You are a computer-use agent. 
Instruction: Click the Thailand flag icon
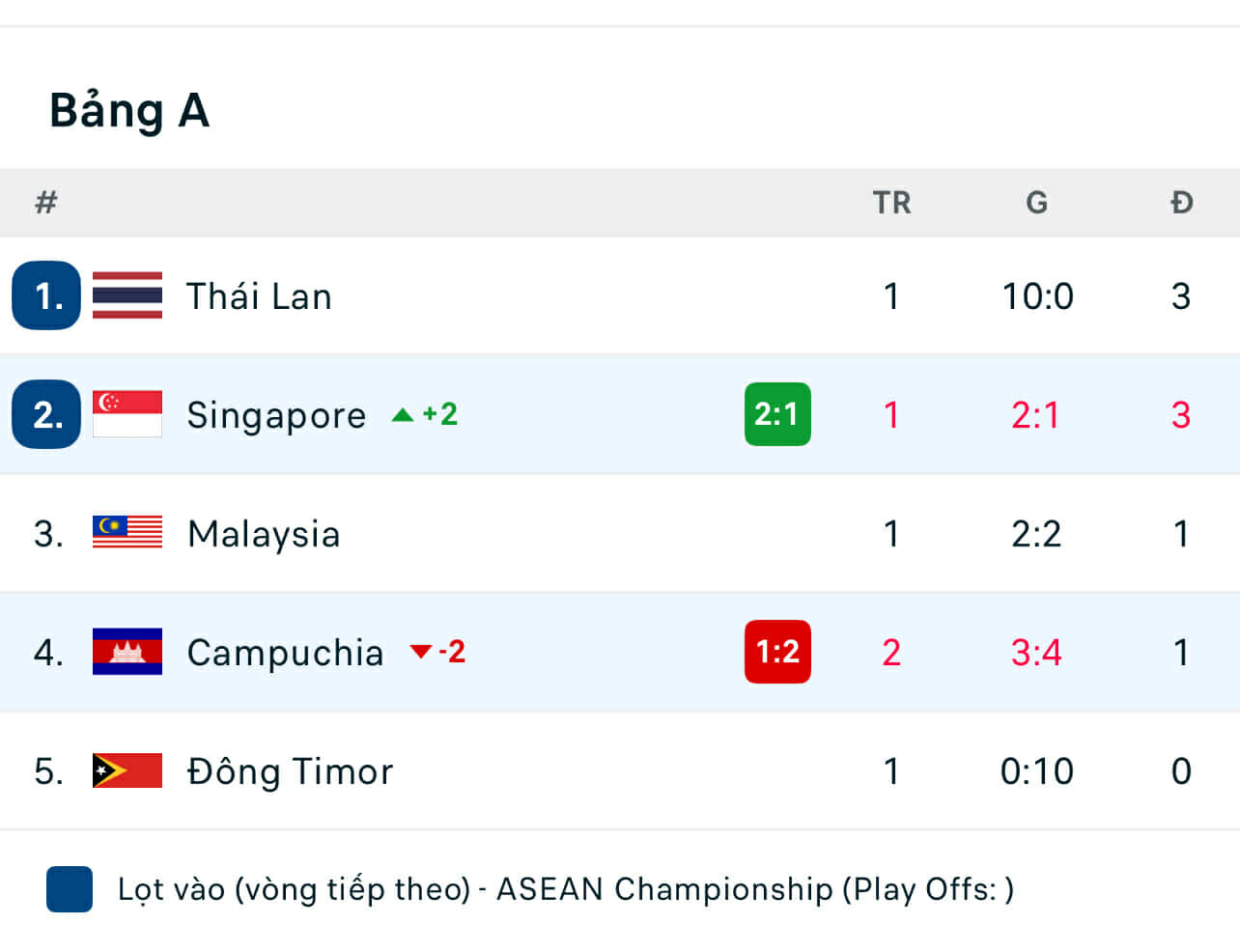tap(127, 295)
